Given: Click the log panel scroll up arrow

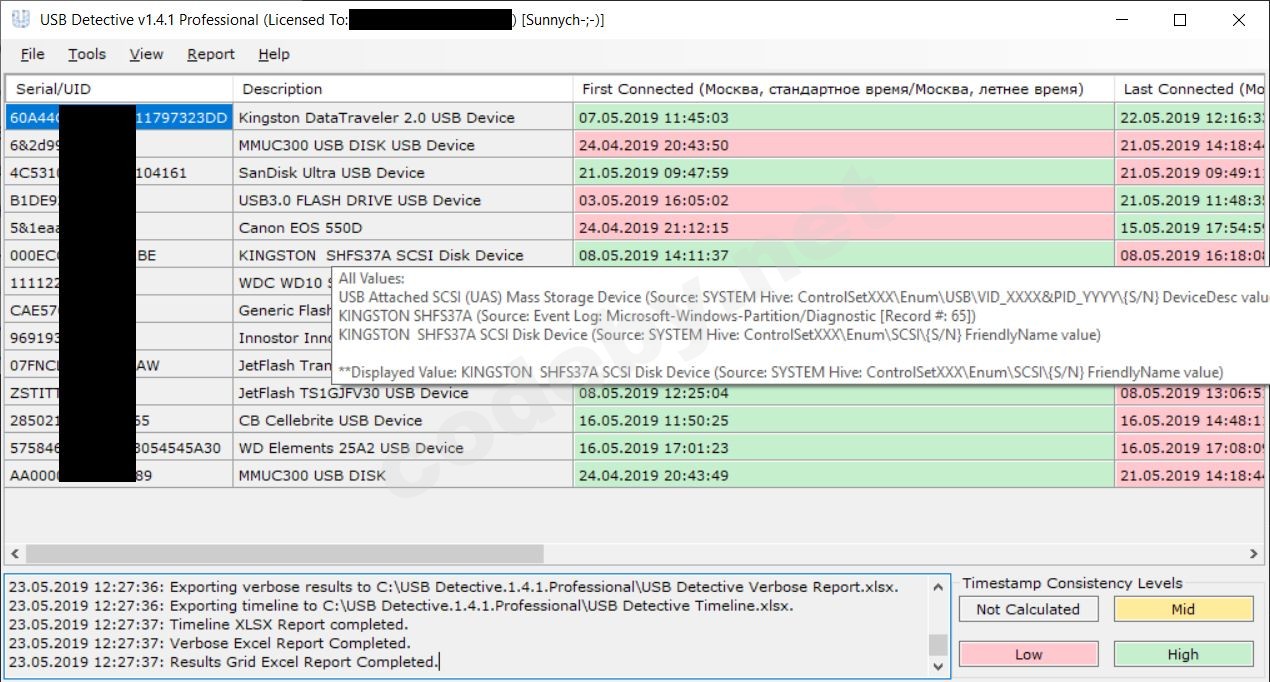Looking at the screenshot, I should (938, 586).
